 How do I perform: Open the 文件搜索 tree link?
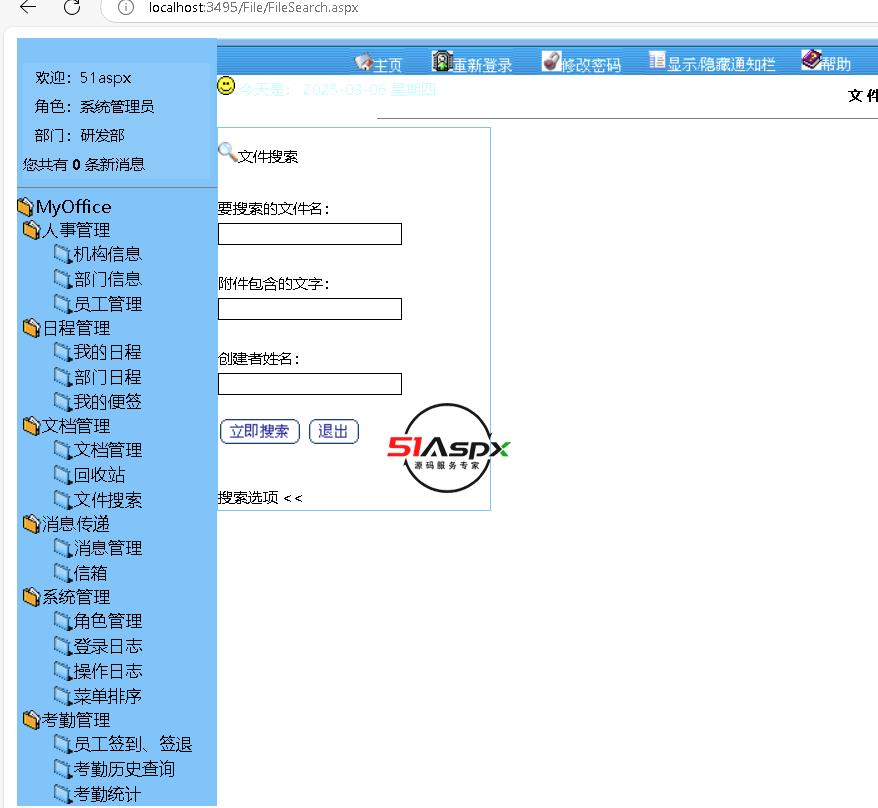pyautogui.click(x=108, y=500)
